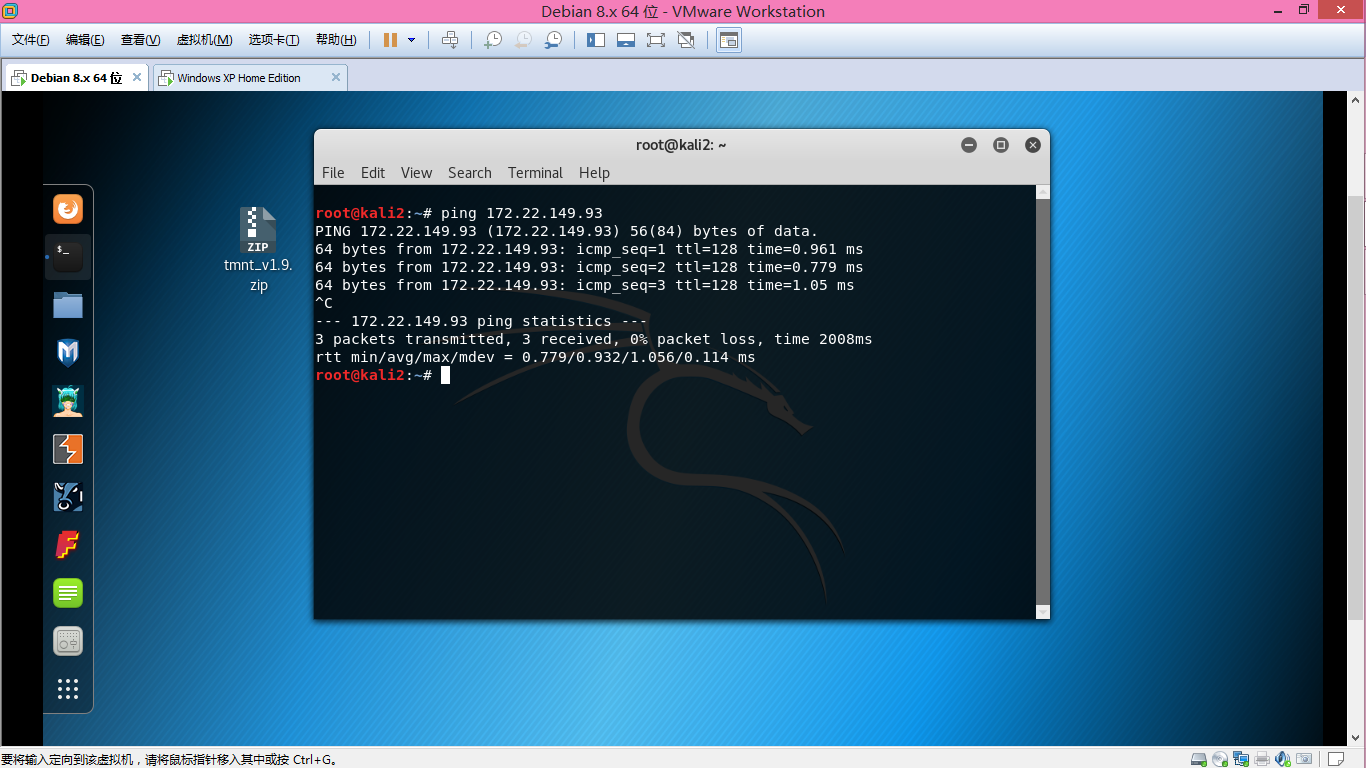Open the snapshot manager

click(x=553, y=40)
